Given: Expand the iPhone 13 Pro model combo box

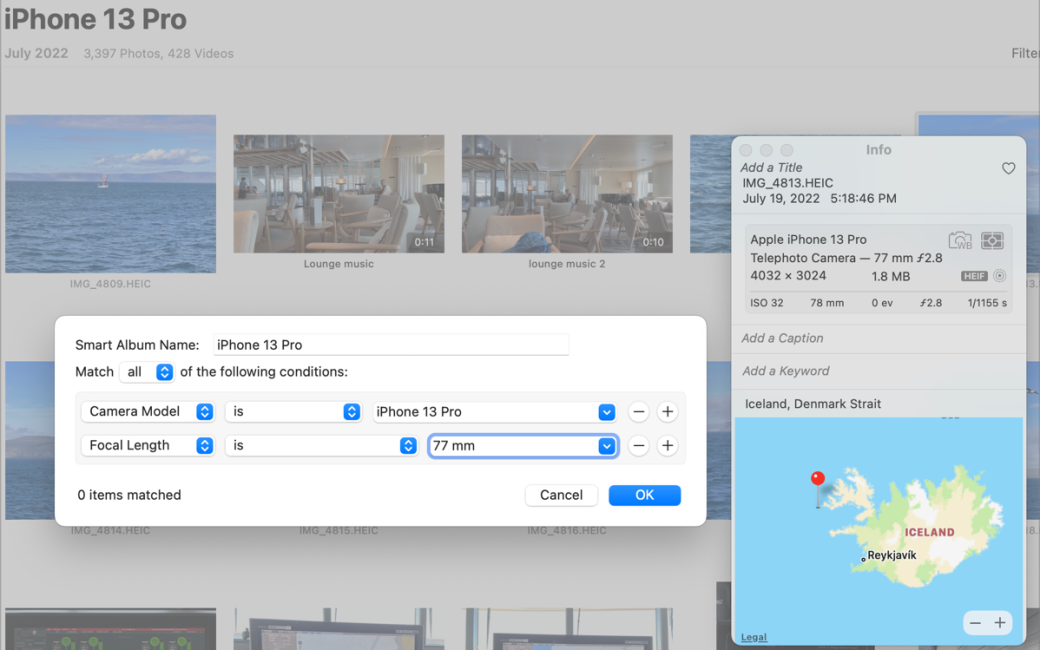Looking at the screenshot, I should [x=606, y=412].
